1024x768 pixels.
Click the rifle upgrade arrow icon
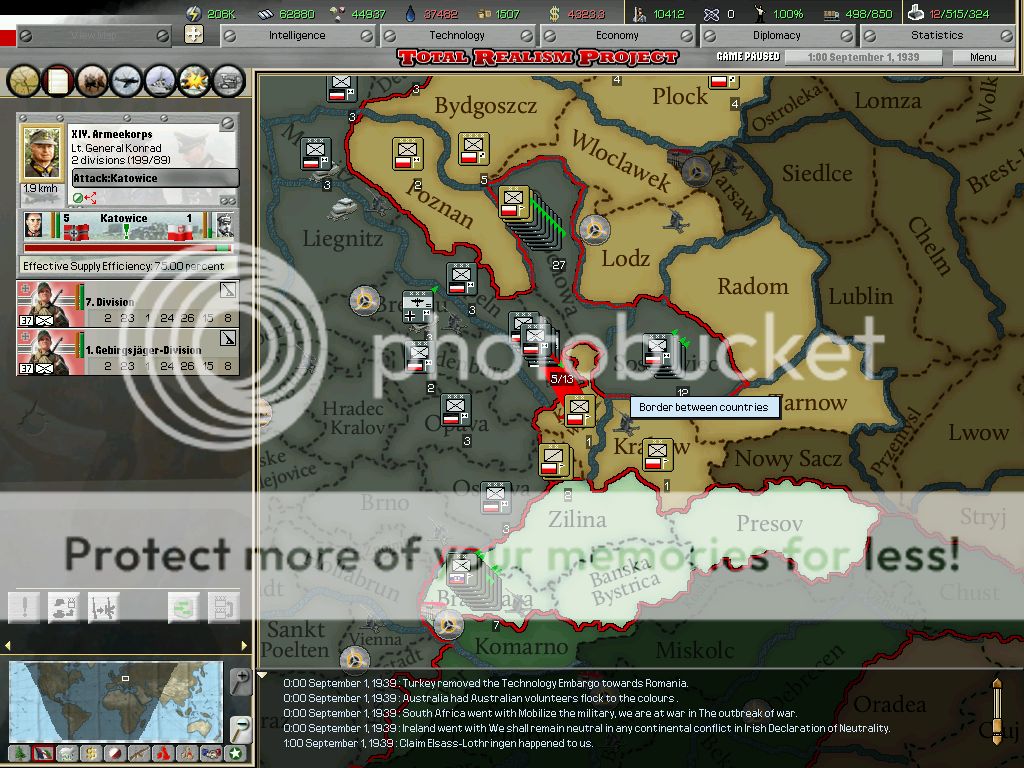[104, 606]
